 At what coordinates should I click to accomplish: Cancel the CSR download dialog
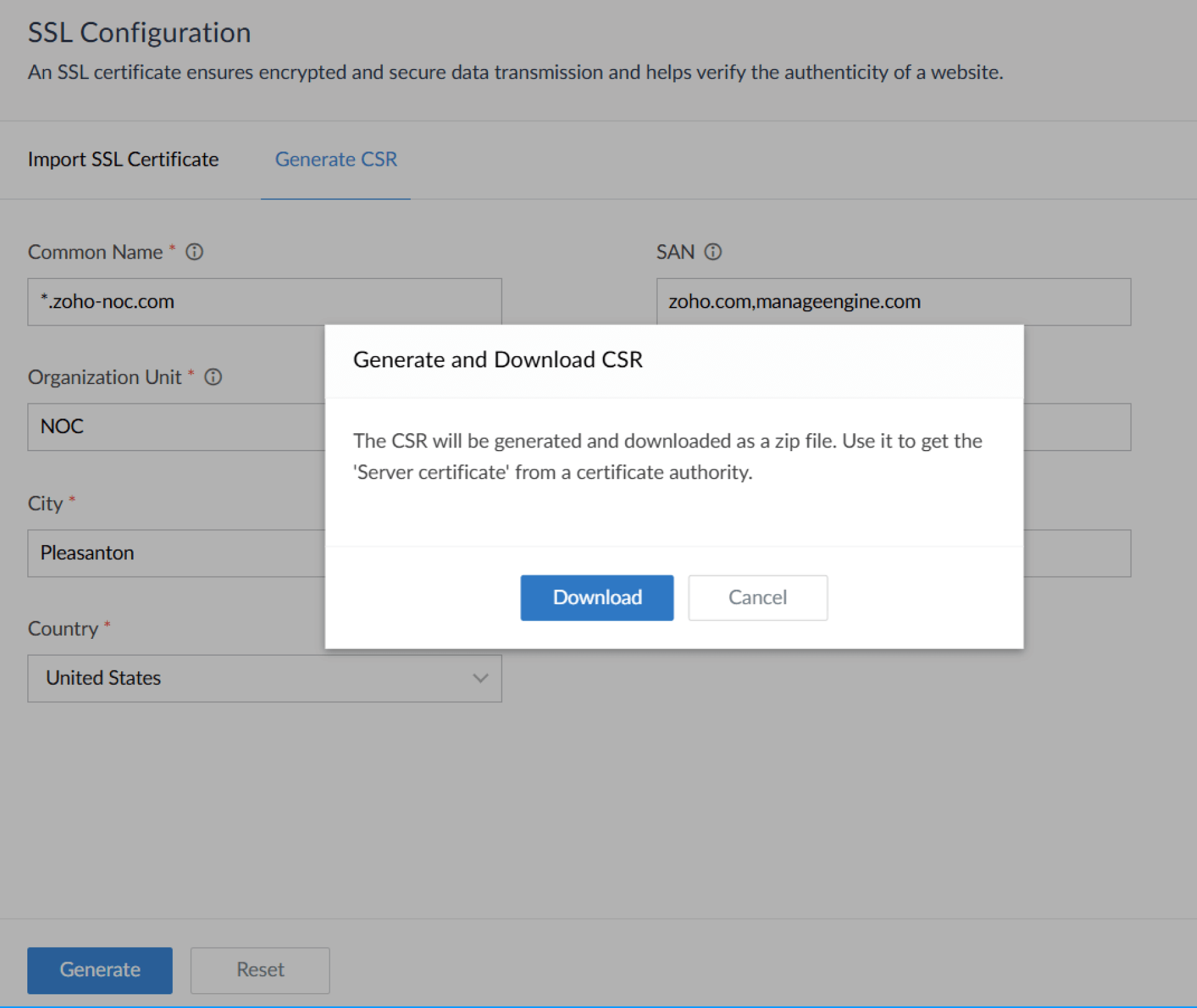click(757, 597)
